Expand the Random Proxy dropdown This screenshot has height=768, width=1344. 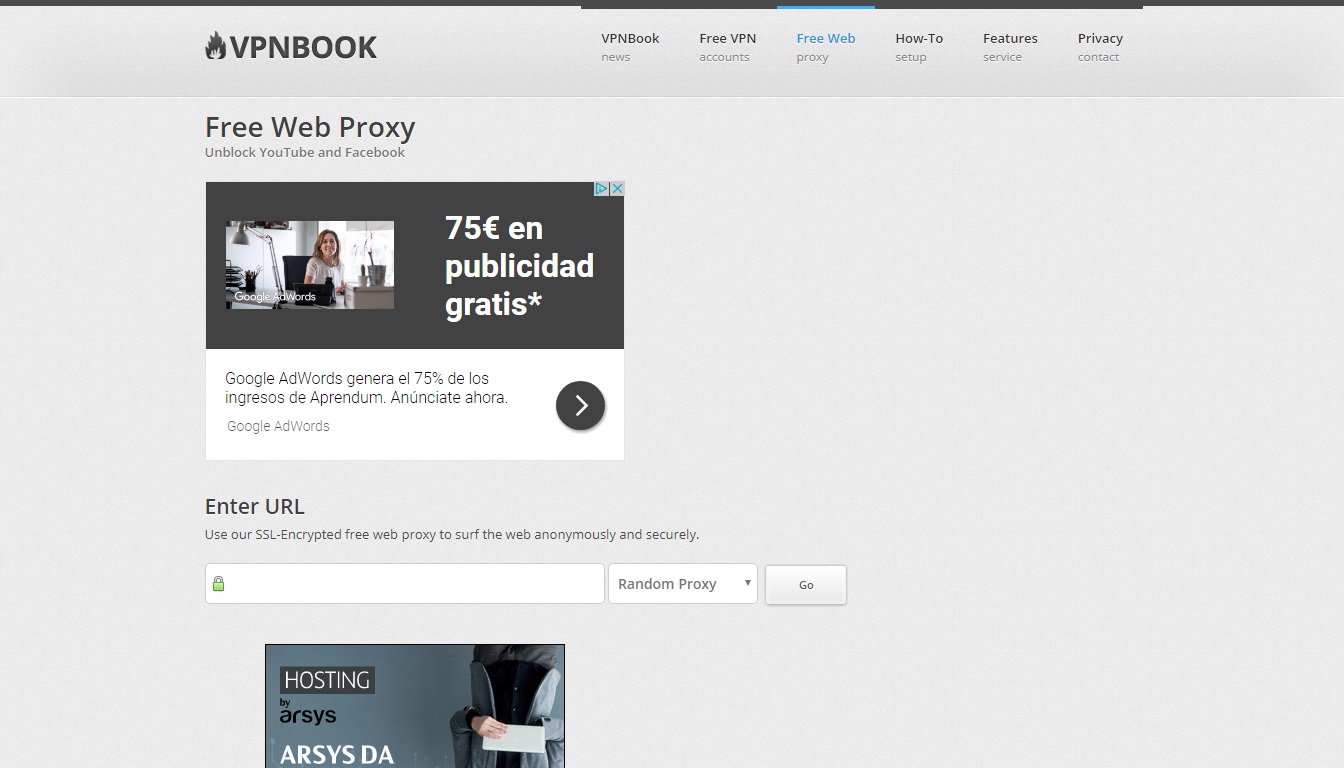[683, 584]
